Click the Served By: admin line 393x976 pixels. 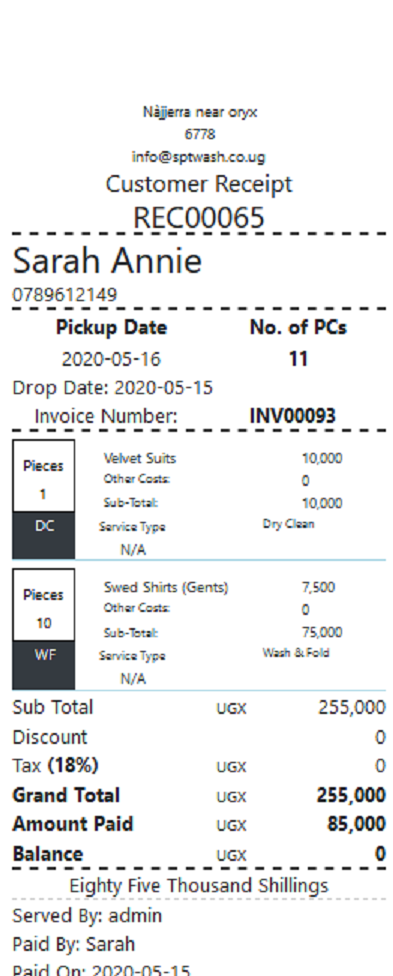coord(87,916)
